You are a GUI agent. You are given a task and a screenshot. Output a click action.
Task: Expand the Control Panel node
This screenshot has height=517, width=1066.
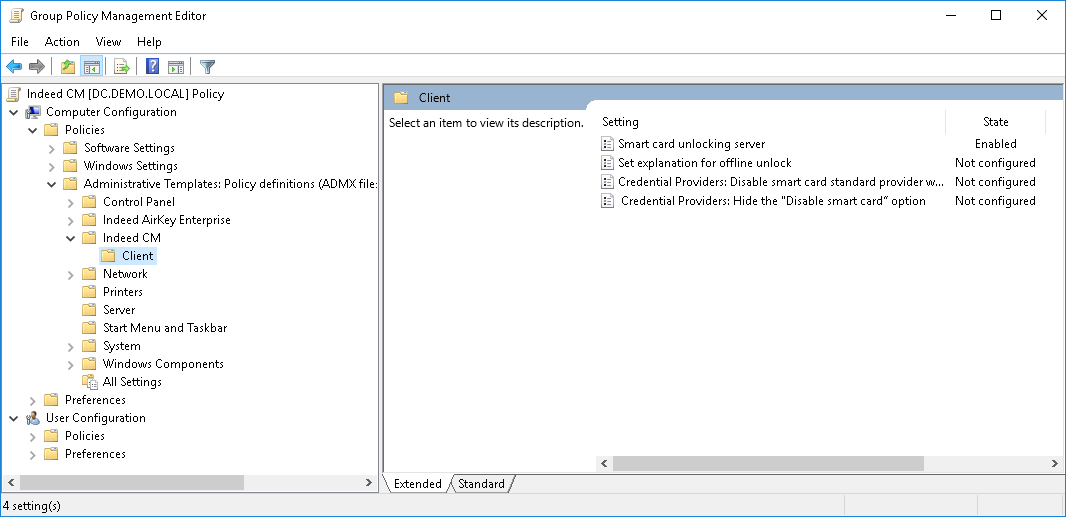(x=71, y=202)
